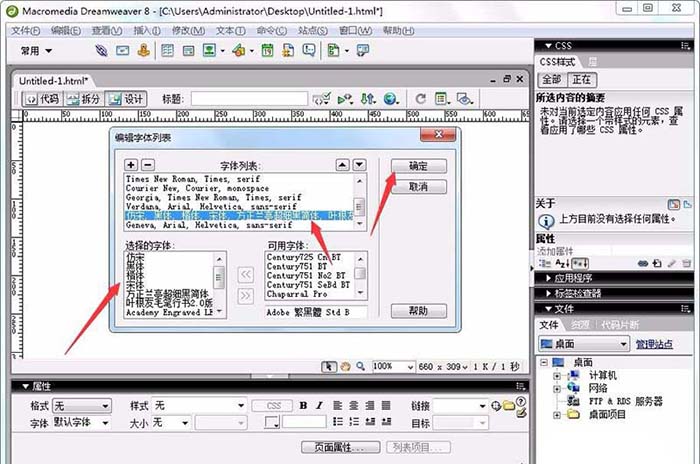The width and height of the screenshot is (700, 464).
Task: Insert a comment icon
Action: (x=309, y=50)
